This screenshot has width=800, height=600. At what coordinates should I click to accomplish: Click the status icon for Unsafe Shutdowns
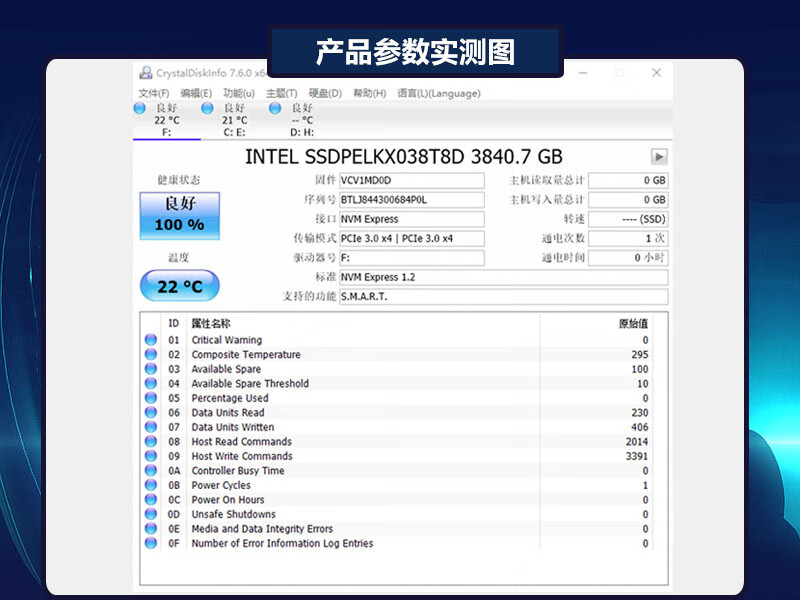[151, 514]
